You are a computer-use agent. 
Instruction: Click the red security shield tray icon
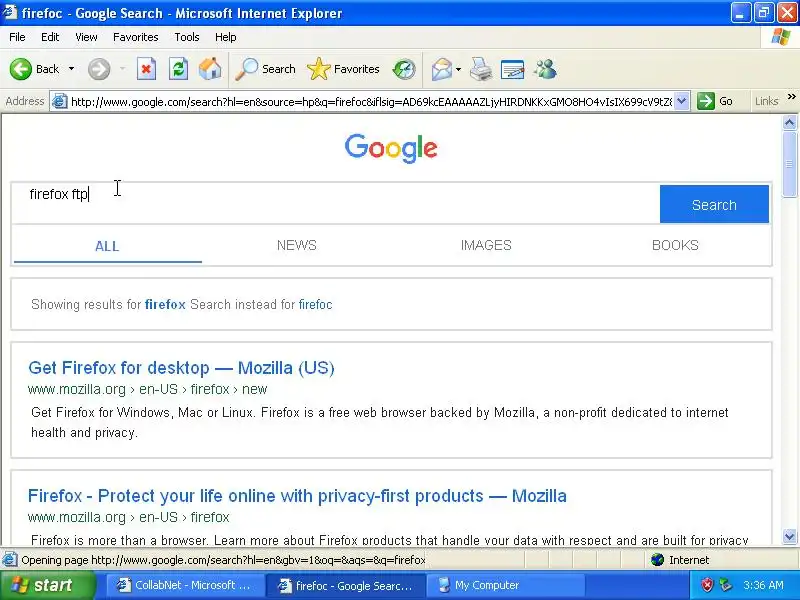click(x=707, y=585)
